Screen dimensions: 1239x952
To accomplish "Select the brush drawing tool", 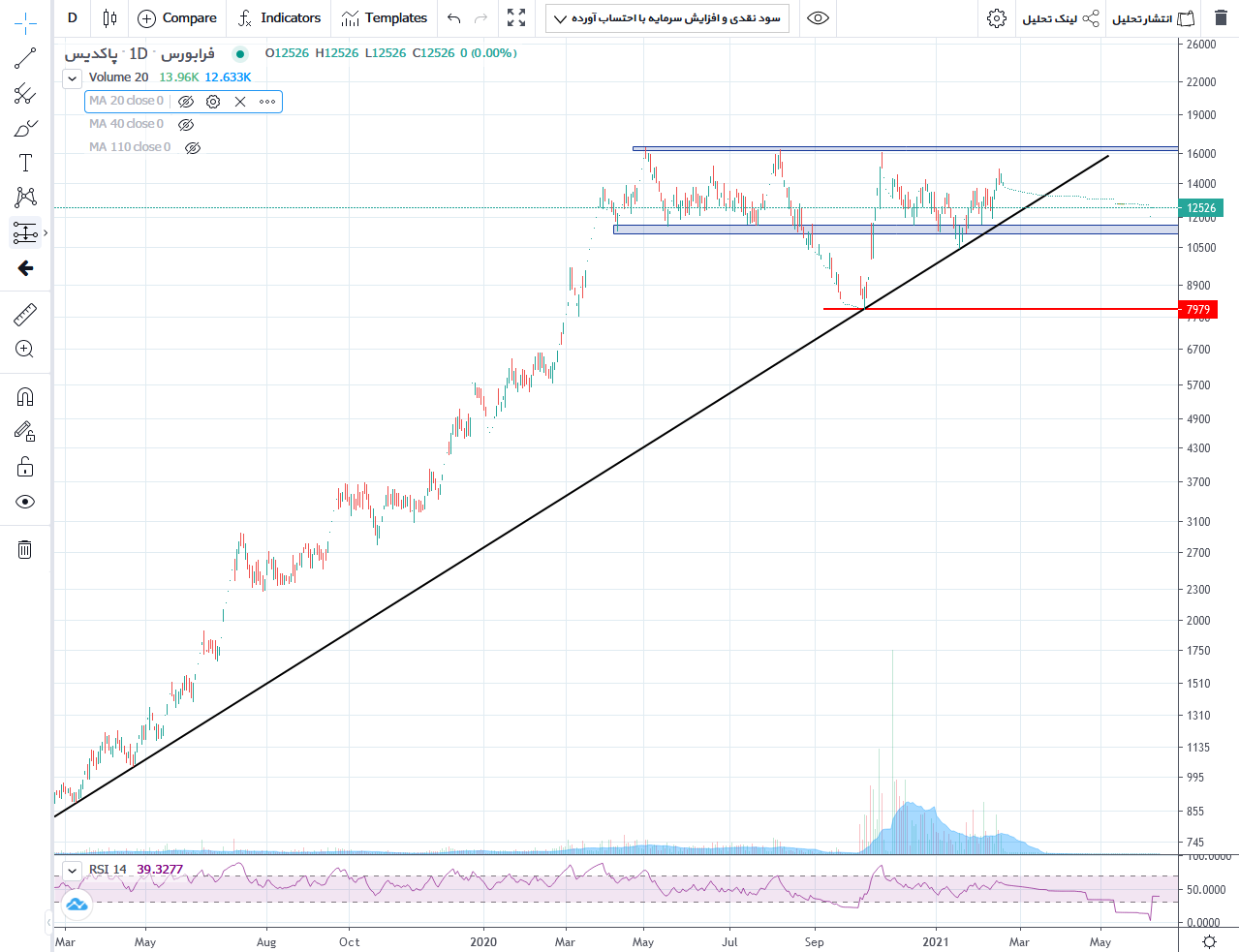I will click(x=25, y=128).
